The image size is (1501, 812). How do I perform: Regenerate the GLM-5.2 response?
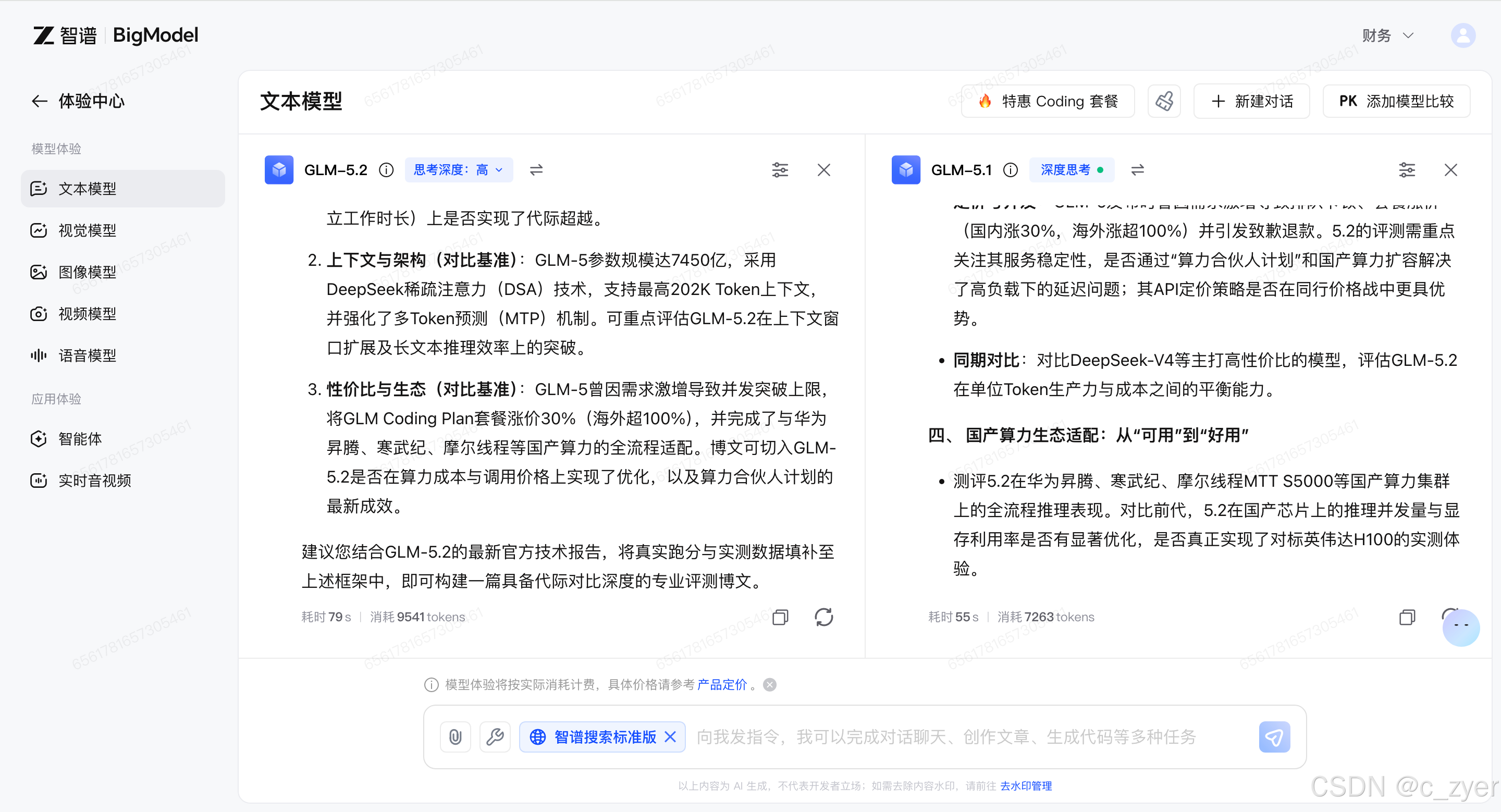pos(824,617)
